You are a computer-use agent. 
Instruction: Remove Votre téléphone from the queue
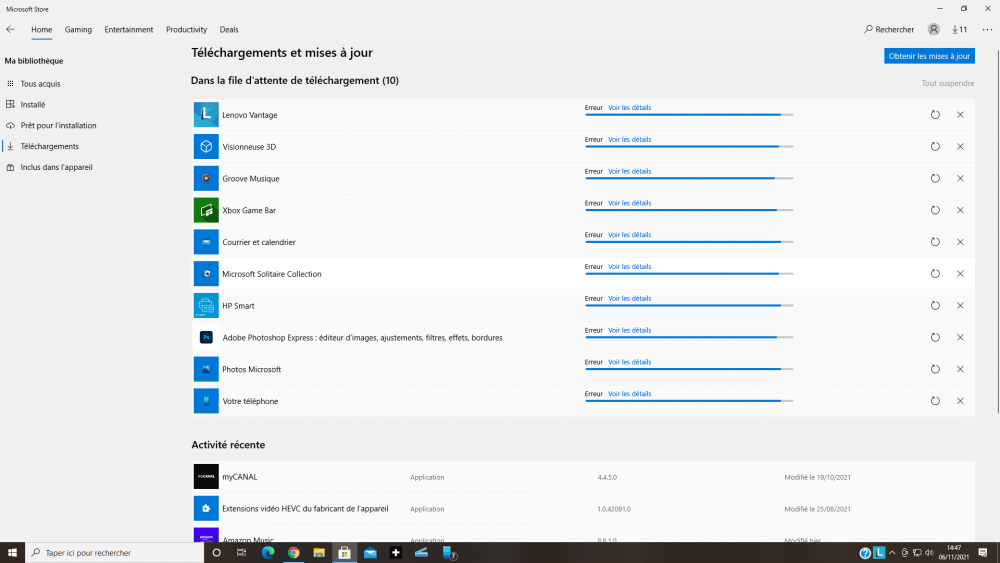[x=960, y=401]
